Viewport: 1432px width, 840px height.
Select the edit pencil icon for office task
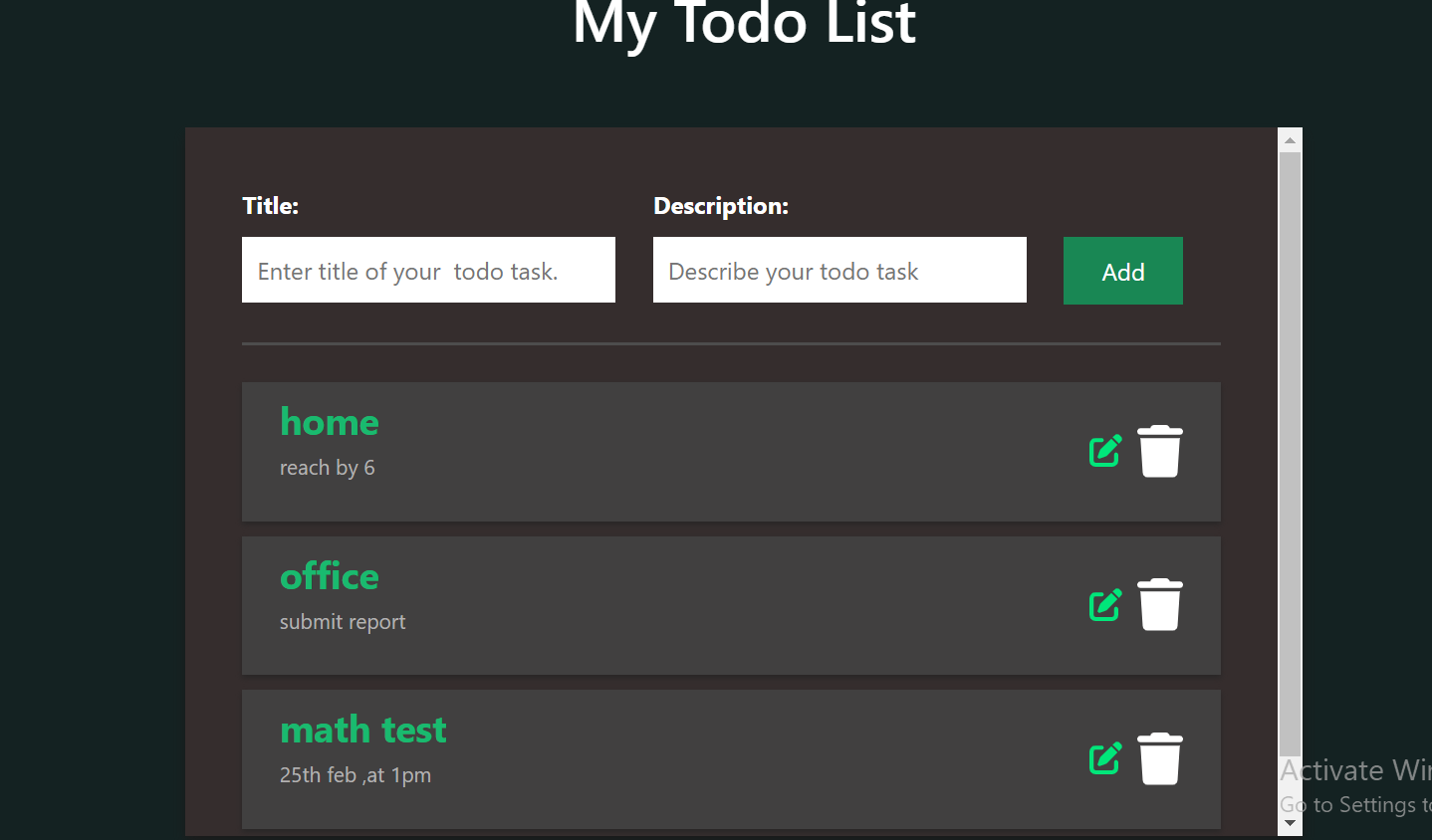pyautogui.click(x=1104, y=604)
